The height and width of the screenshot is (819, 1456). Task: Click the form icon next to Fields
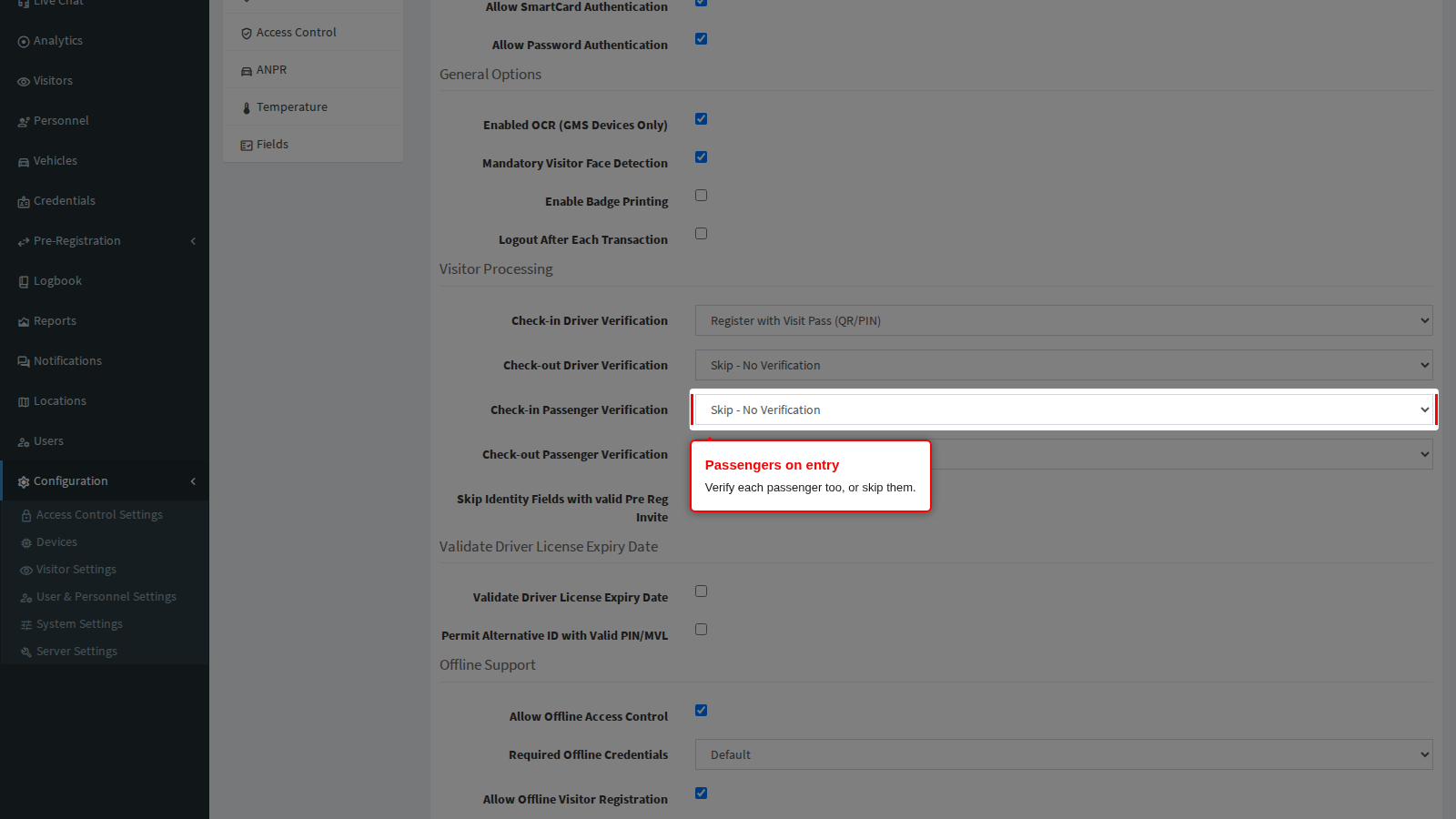coord(247,146)
